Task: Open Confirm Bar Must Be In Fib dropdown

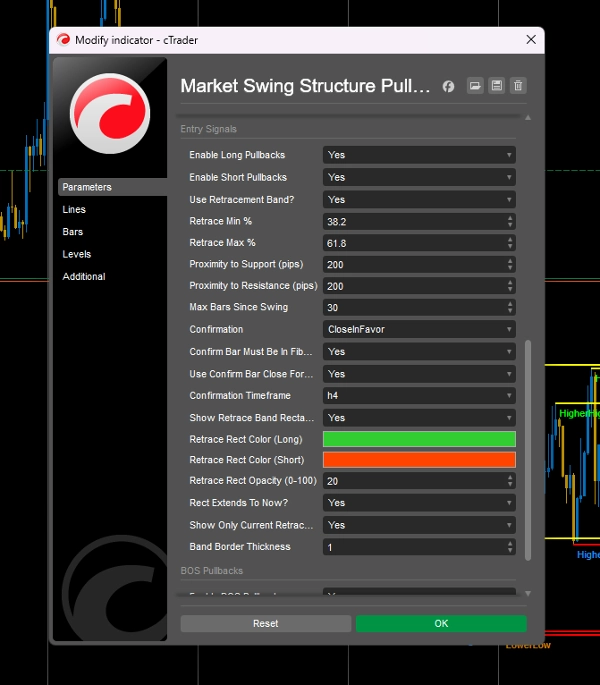Action: (x=419, y=351)
